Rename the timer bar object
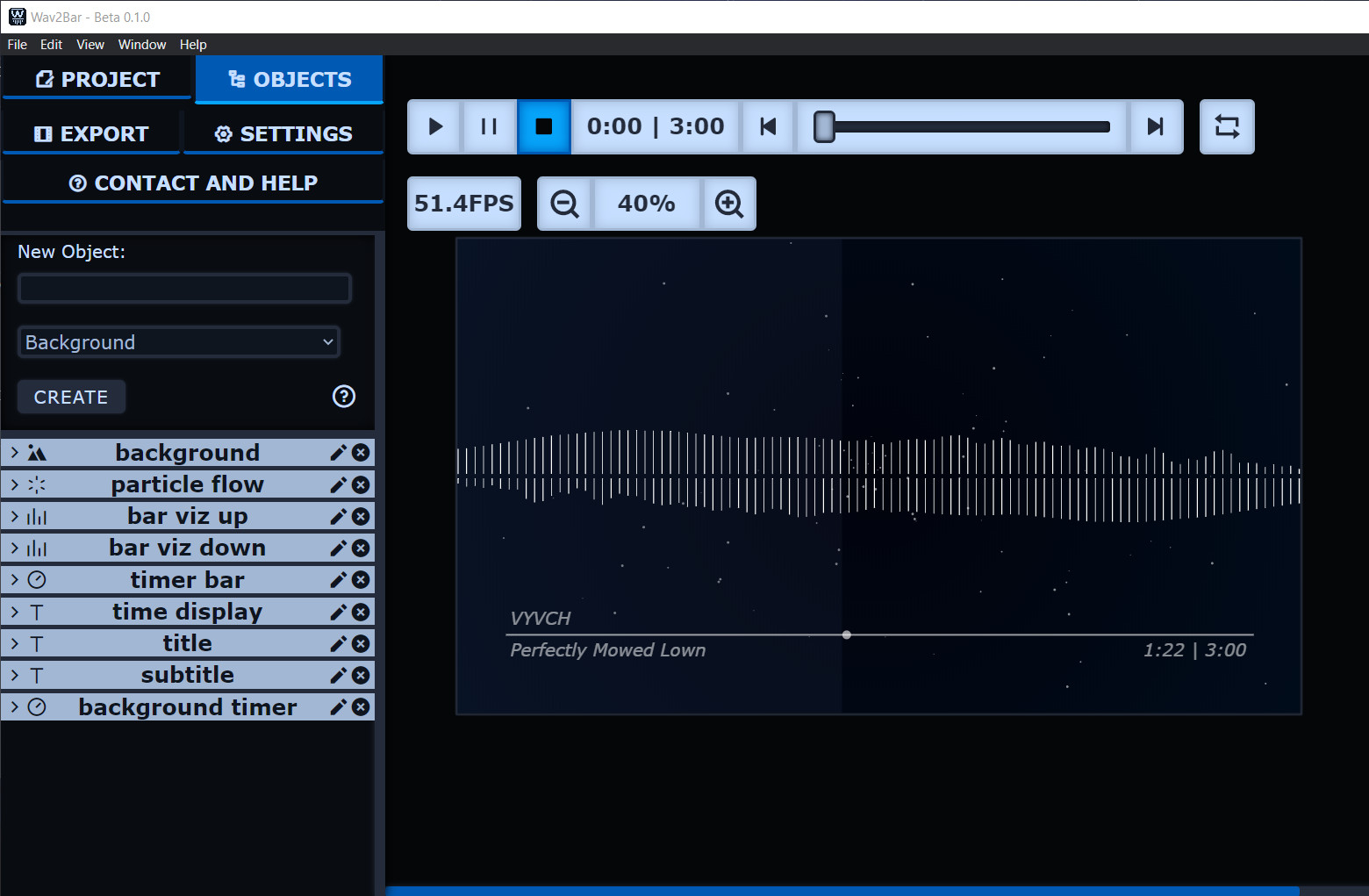 pos(338,579)
